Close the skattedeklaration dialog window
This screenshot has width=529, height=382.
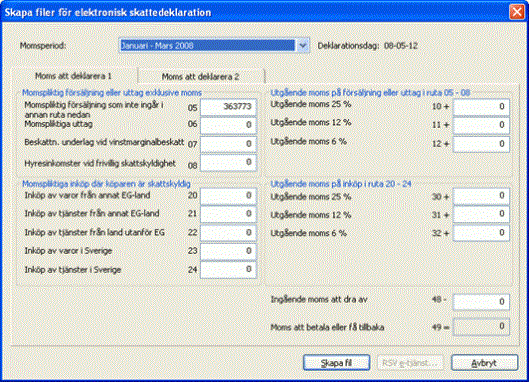(517, 12)
